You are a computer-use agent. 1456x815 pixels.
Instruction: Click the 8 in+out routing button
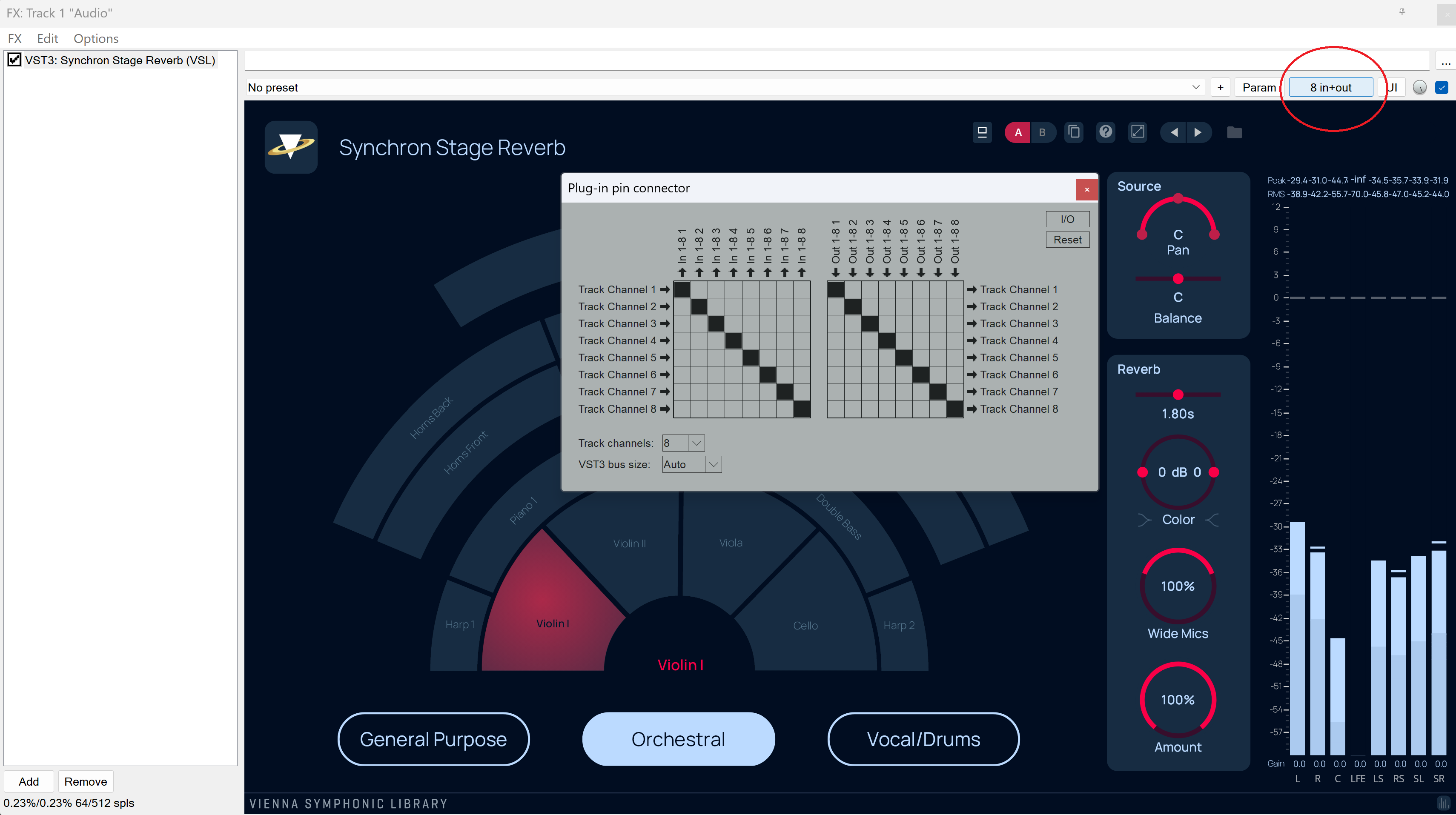coord(1330,88)
